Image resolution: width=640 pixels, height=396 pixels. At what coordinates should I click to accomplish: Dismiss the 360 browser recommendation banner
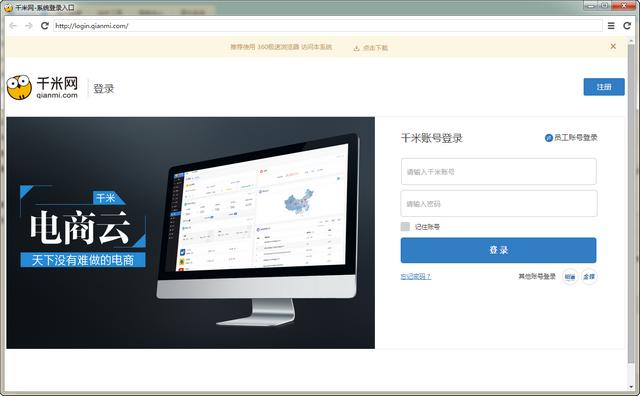point(613,47)
